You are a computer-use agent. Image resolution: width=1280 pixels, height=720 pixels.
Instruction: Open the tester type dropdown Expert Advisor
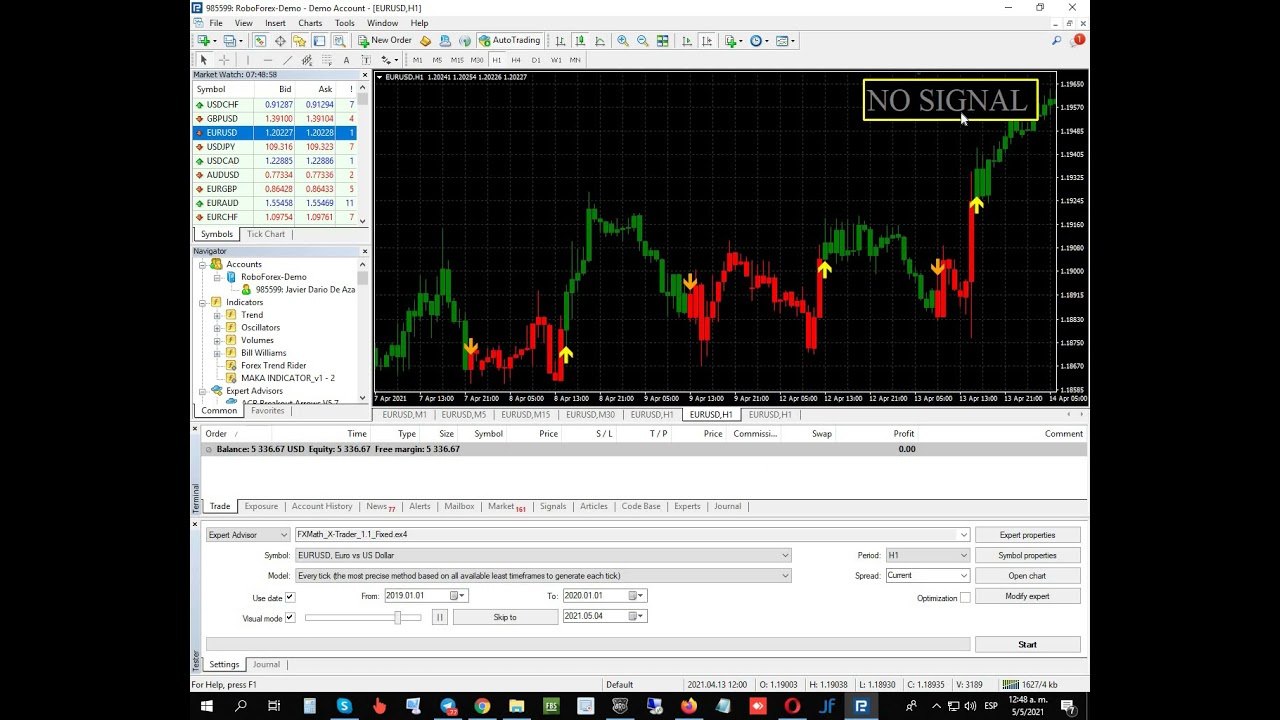point(247,535)
